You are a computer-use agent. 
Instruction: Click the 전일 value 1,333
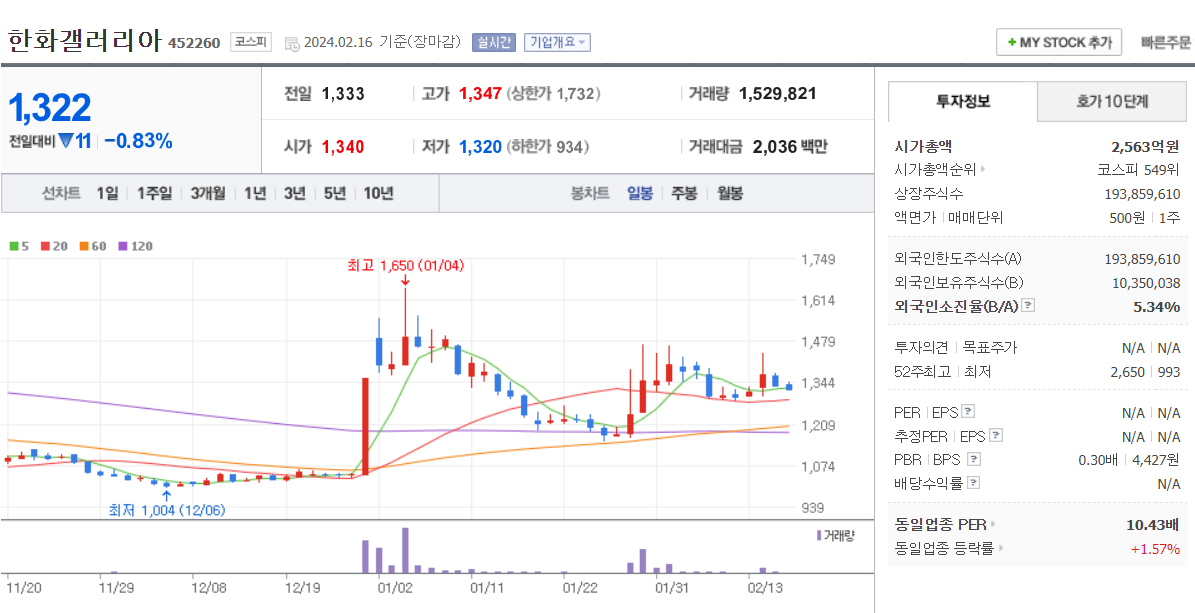coord(343,94)
